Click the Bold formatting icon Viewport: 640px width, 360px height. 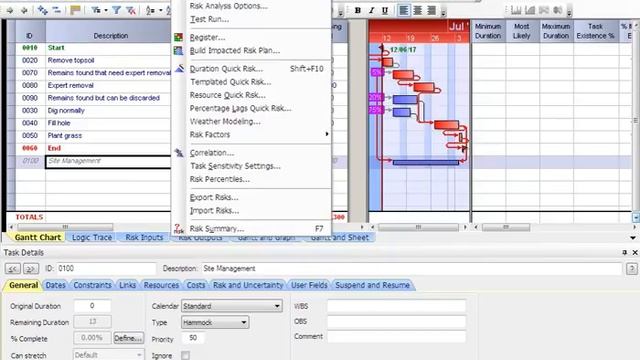(358, 11)
